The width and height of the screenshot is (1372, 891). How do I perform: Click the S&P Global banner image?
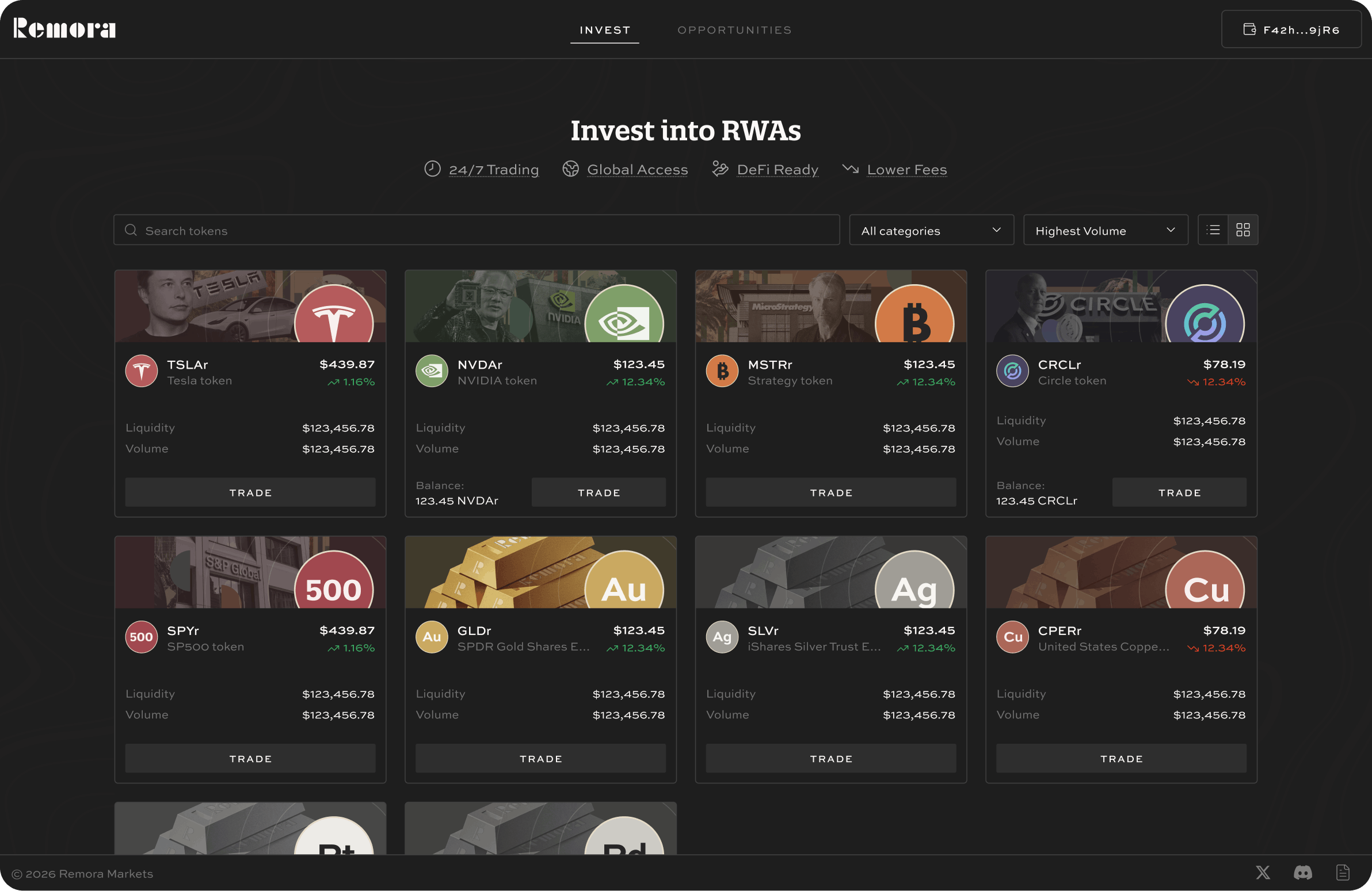click(250, 572)
